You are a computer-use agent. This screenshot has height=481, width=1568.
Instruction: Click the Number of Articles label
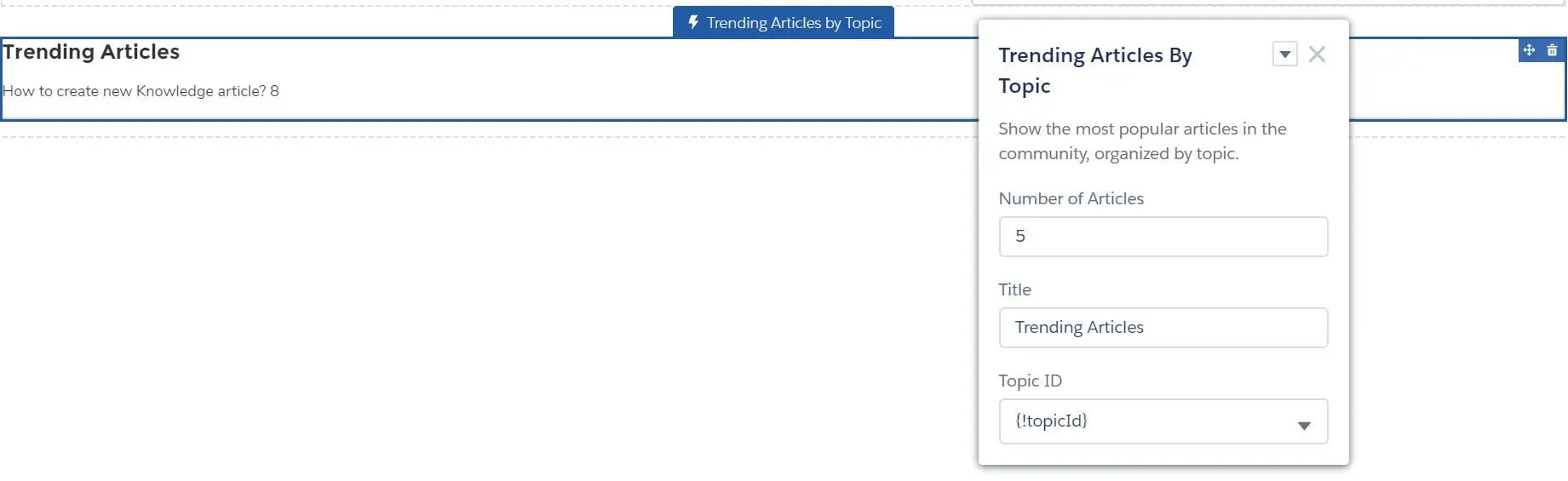coord(1071,198)
